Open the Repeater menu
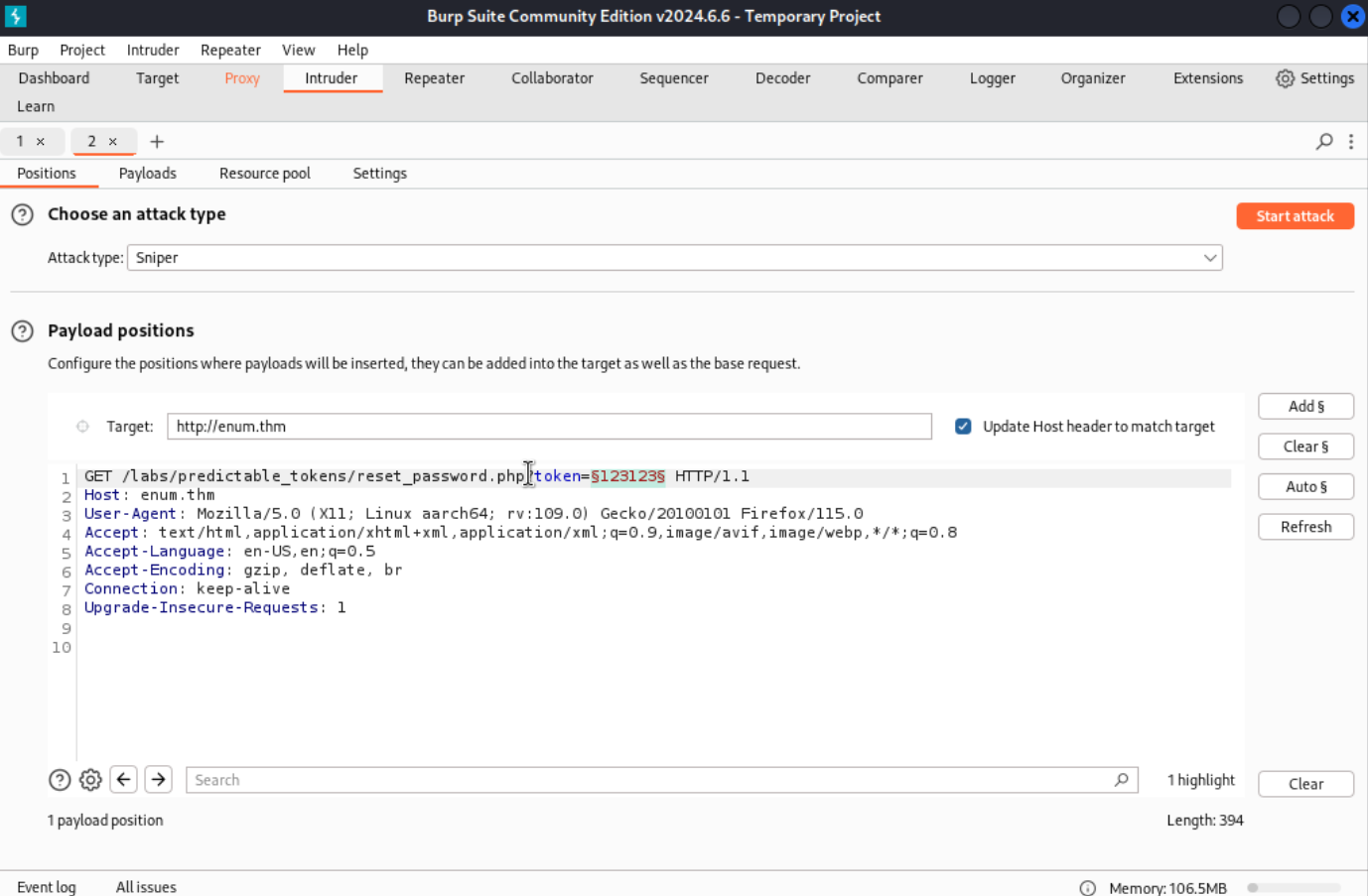The image size is (1368, 896). (x=230, y=50)
